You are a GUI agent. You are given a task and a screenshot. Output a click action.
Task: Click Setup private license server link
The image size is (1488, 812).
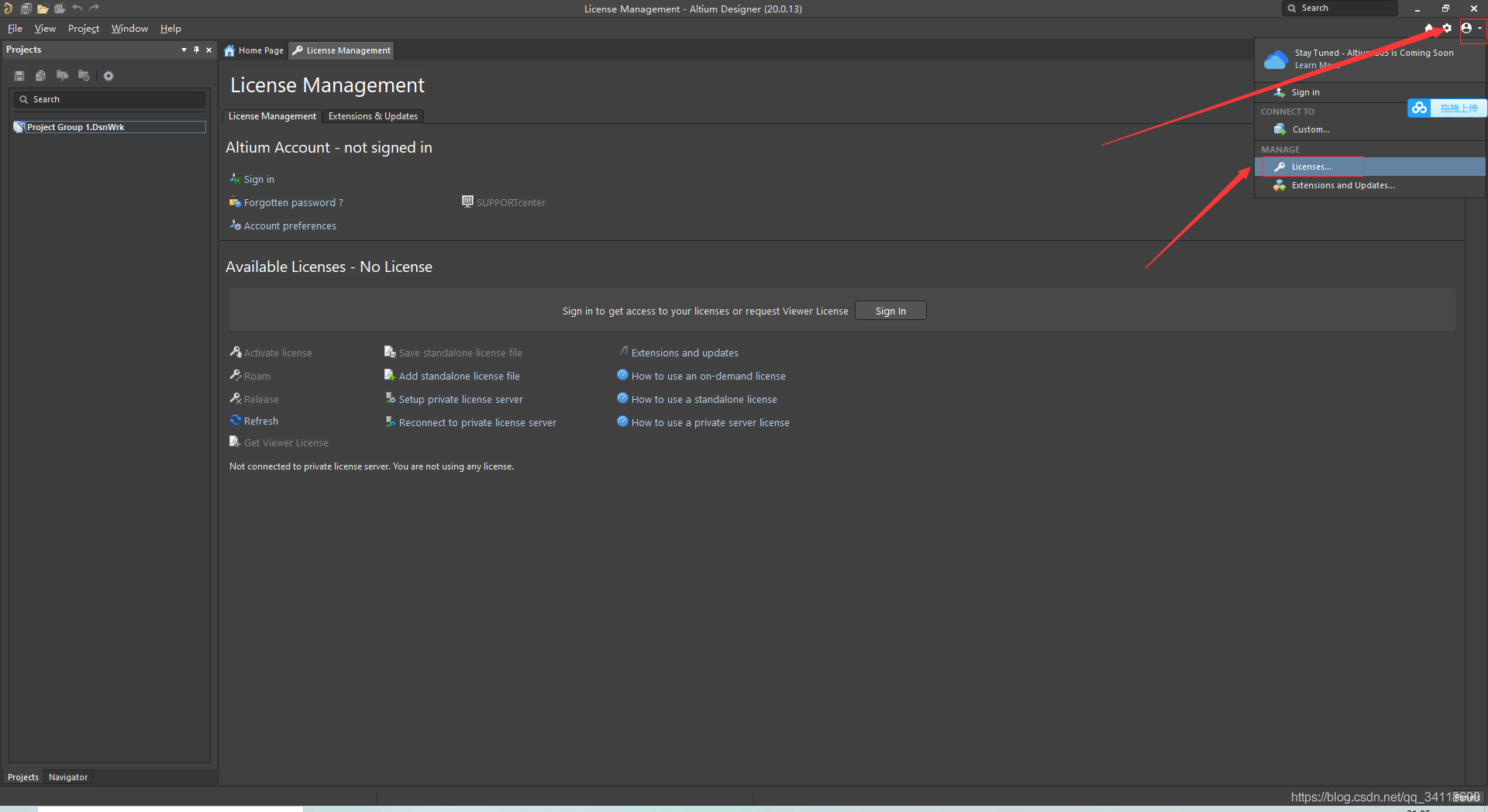(460, 399)
